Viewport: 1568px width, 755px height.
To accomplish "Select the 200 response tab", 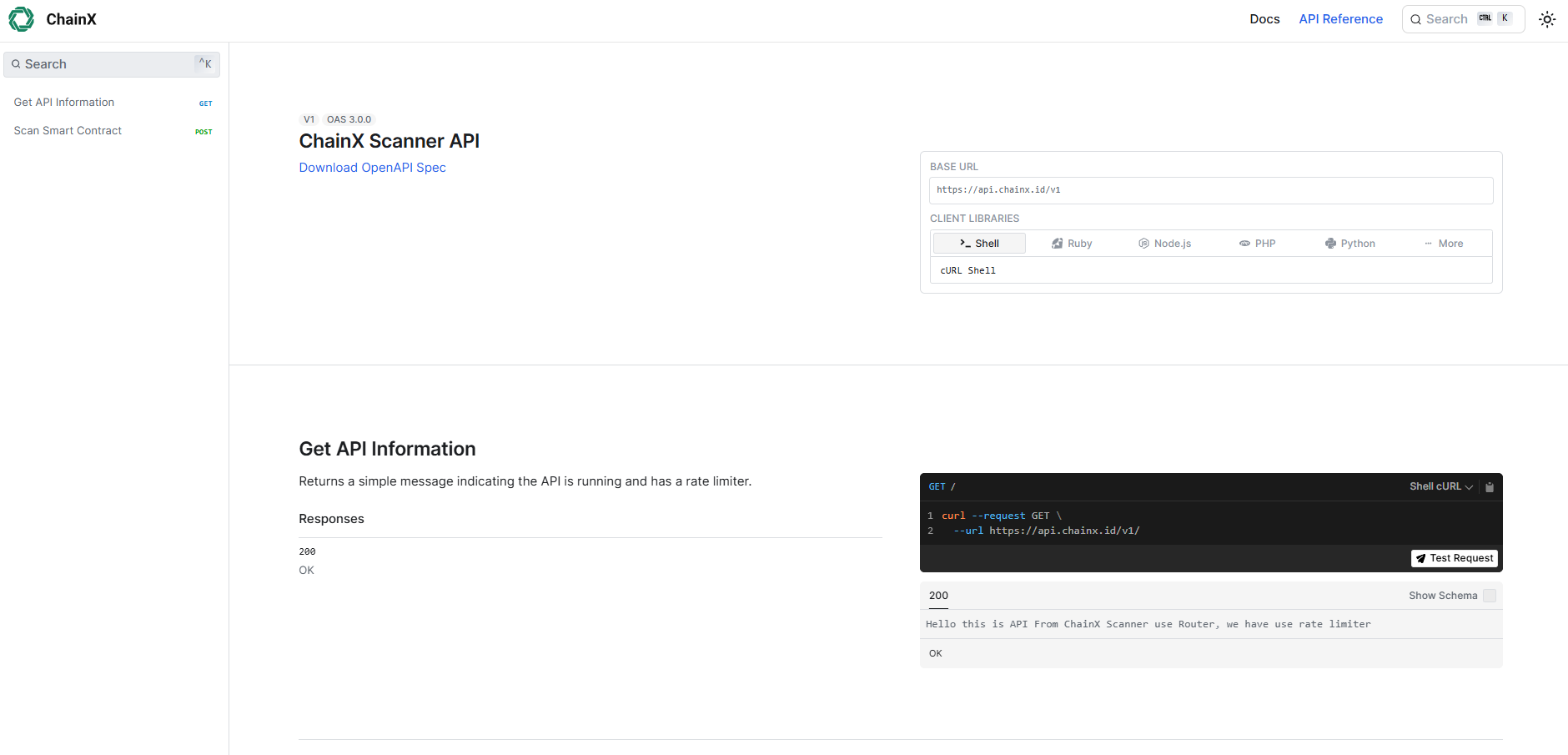I will 938,596.
